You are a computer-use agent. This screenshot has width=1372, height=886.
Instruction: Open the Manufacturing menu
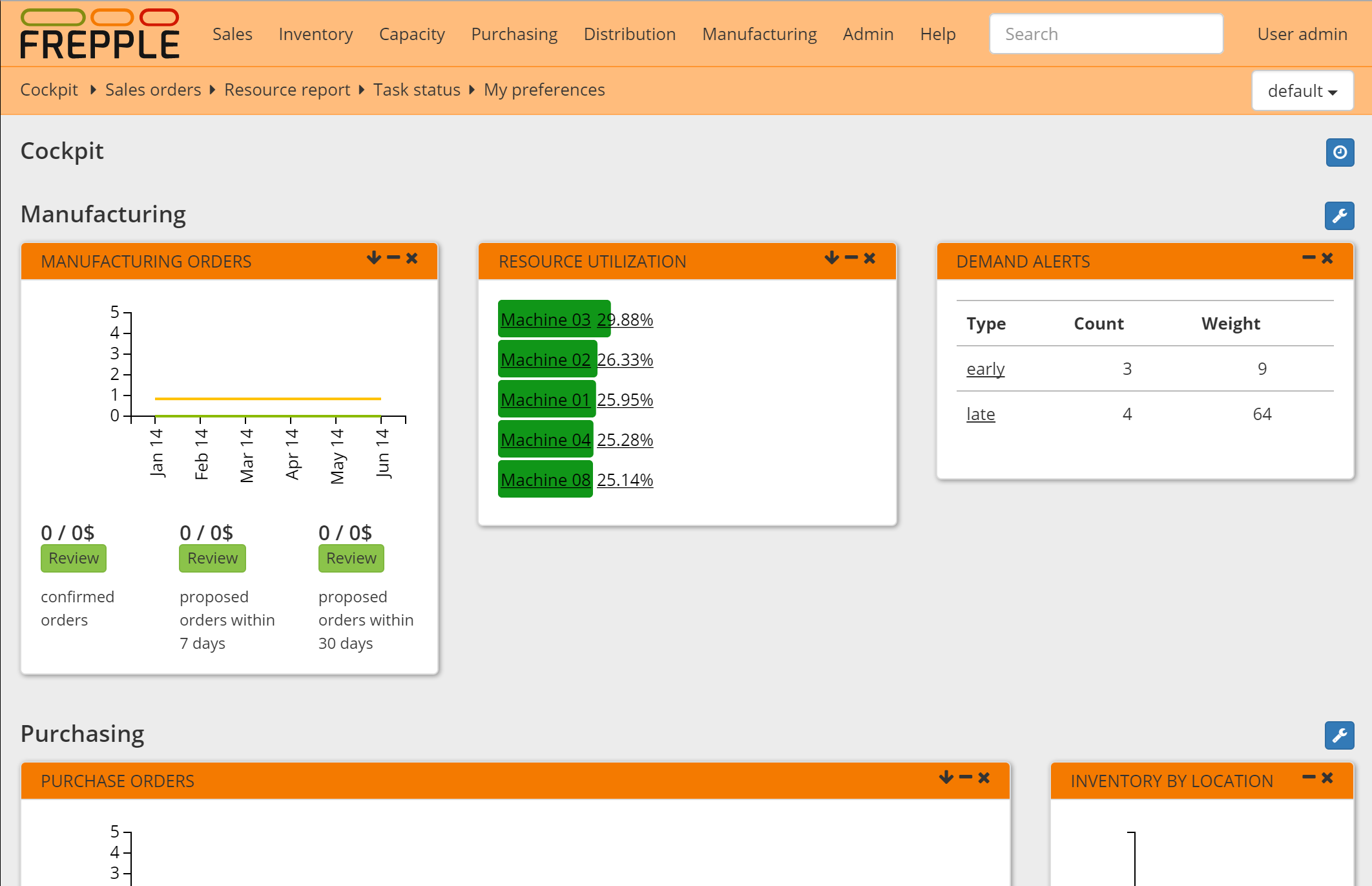[759, 34]
